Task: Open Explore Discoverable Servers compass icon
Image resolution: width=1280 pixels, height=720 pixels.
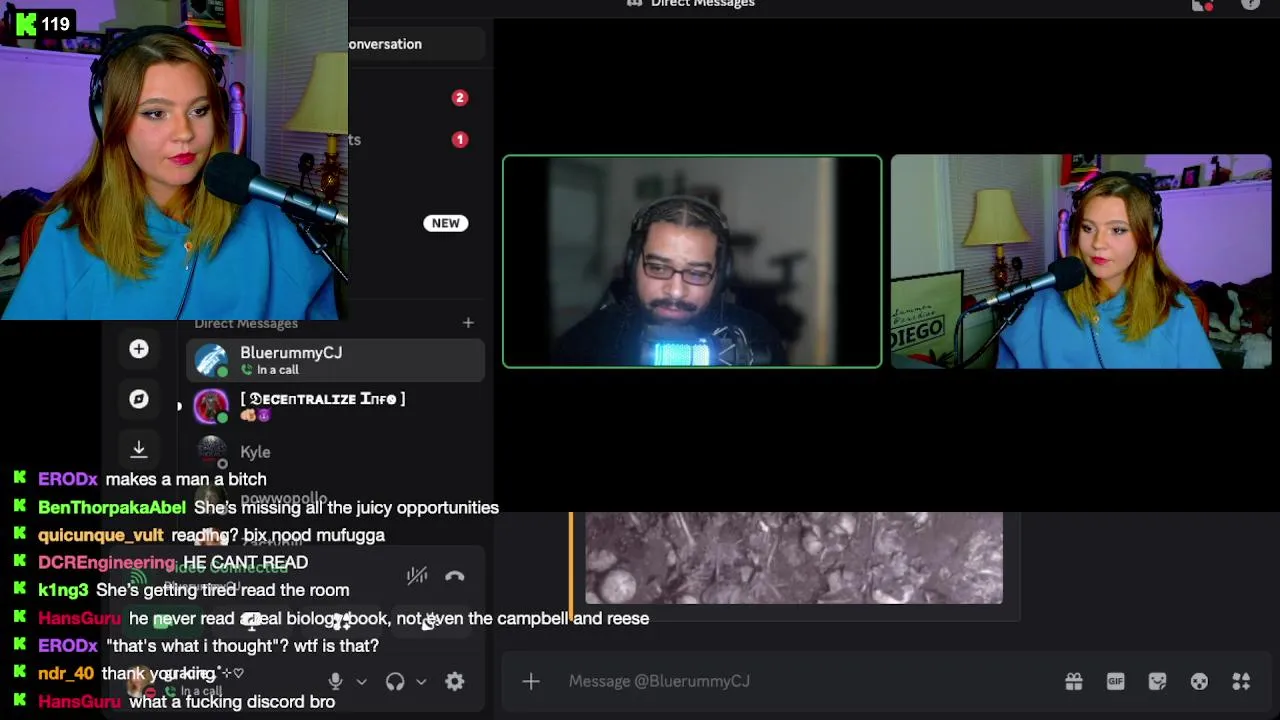Action: (139, 399)
